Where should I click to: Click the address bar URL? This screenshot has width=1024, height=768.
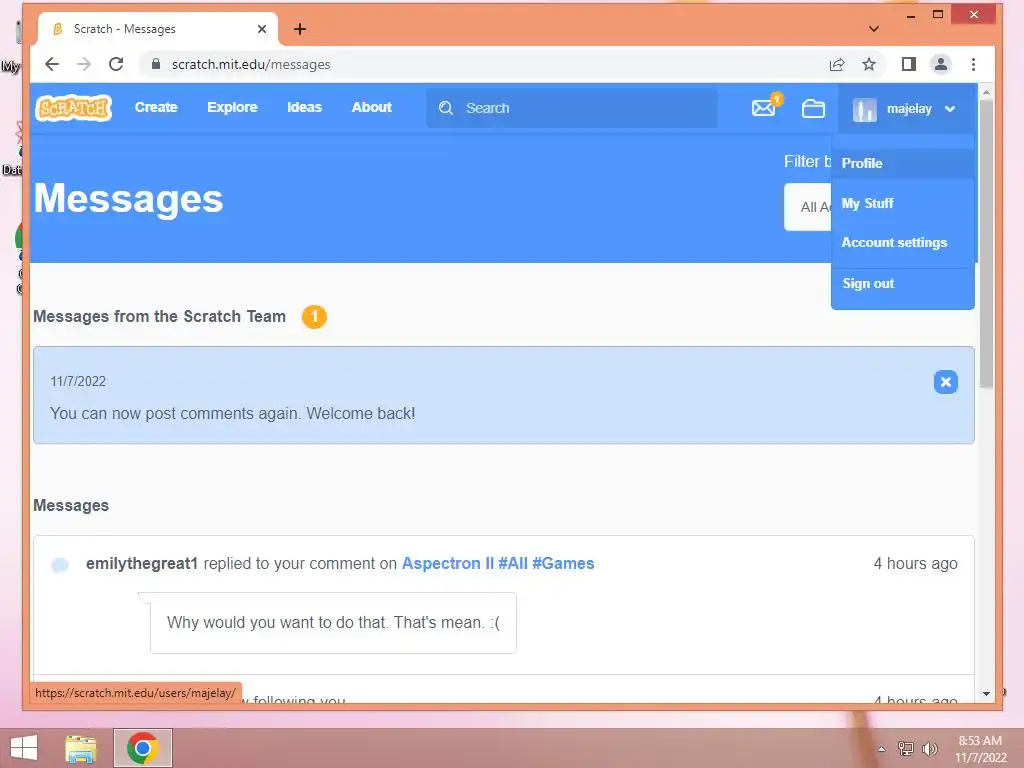251,64
